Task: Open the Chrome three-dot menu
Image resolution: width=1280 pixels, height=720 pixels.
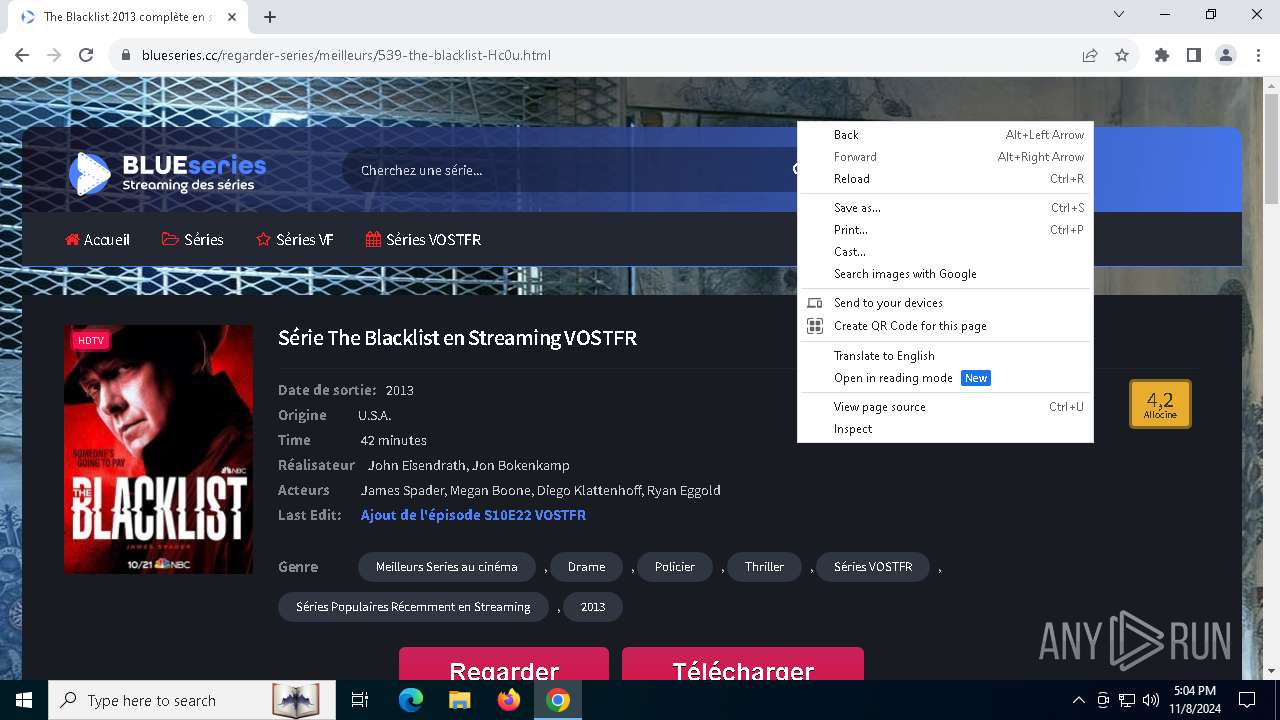Action: pyautogui.click(x=1258, y=55)
